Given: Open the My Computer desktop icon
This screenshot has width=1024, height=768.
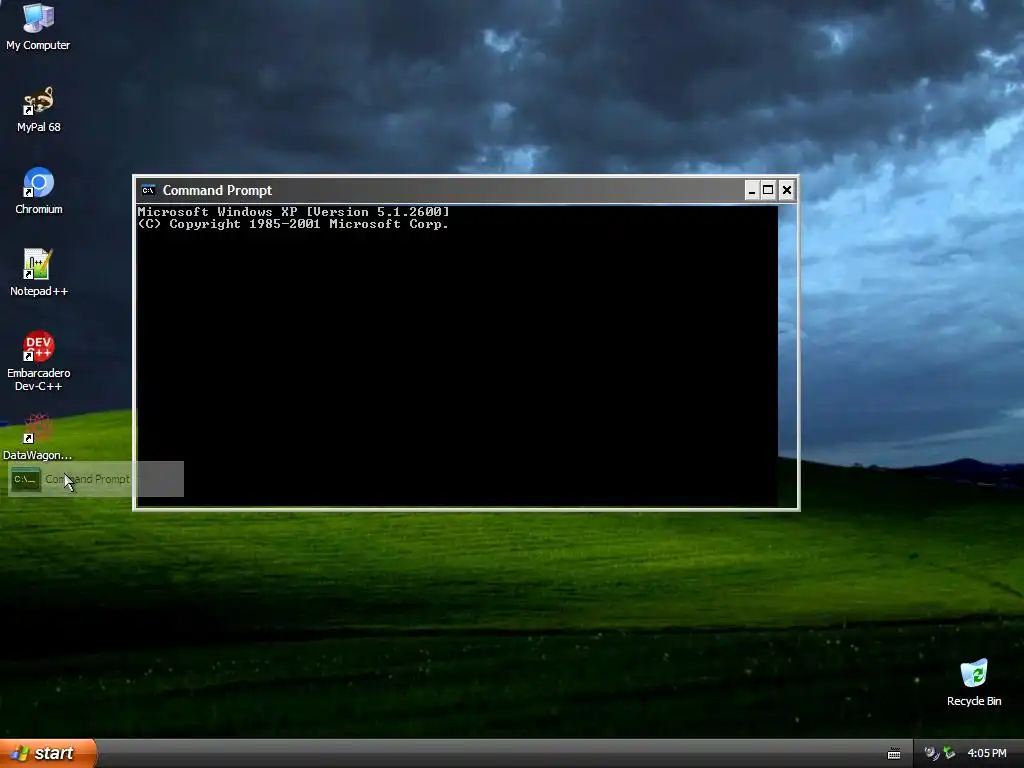Looking at the screenshot, I should click(x=38, y=26).
